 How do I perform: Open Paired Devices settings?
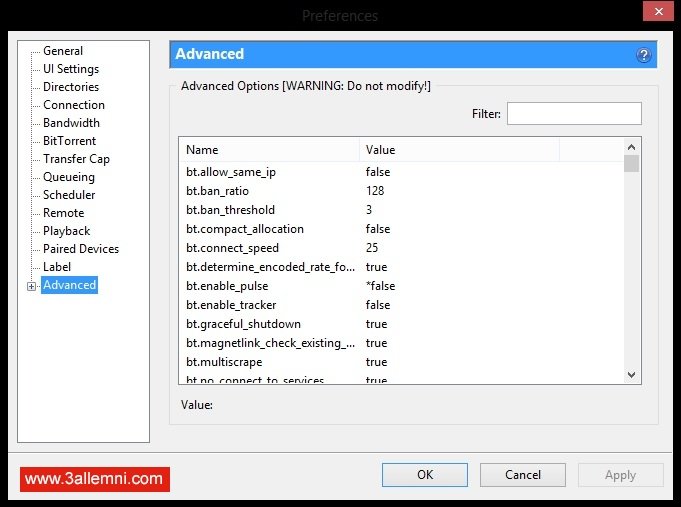click(x=81, y=249)
